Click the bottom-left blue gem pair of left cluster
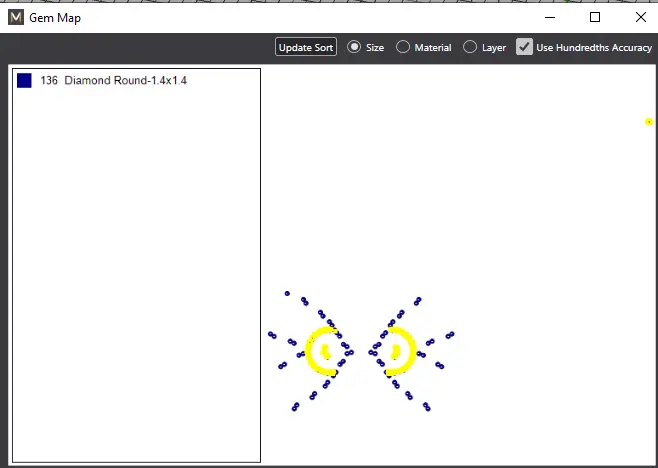The height and width of the screenshot is (468, 658). coord(295,406)
